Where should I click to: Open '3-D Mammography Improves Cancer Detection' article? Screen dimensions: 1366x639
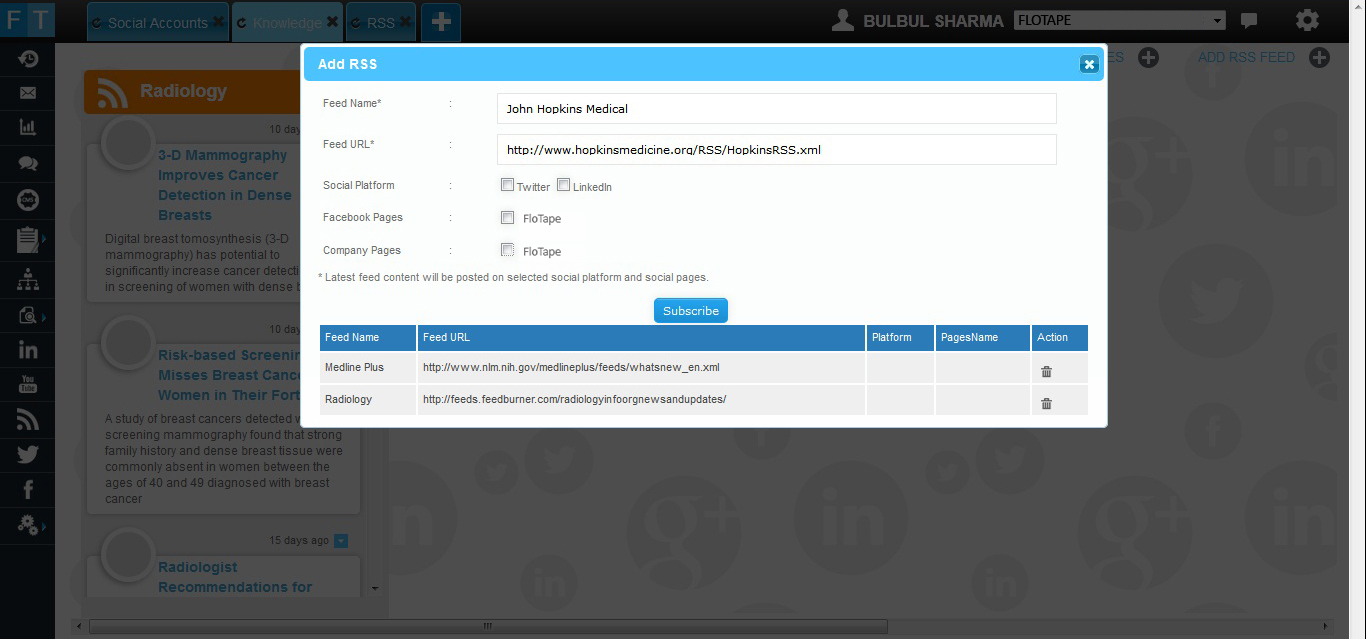[225, 185]
